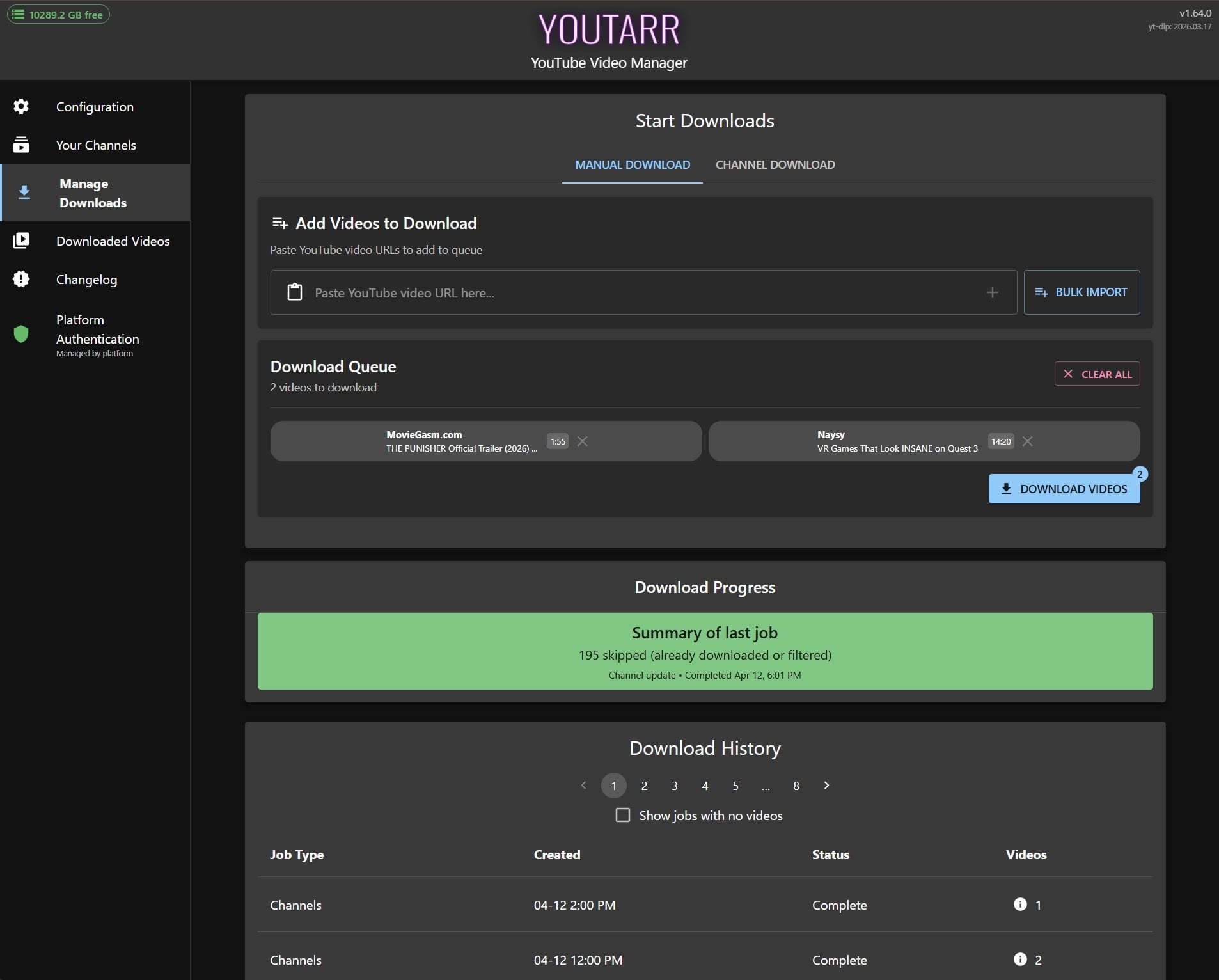Image resolution: width=1219 pixels, height=980 pixels.
Task: Remove the Naysy VR Games video
Action: pos(1026,441)
